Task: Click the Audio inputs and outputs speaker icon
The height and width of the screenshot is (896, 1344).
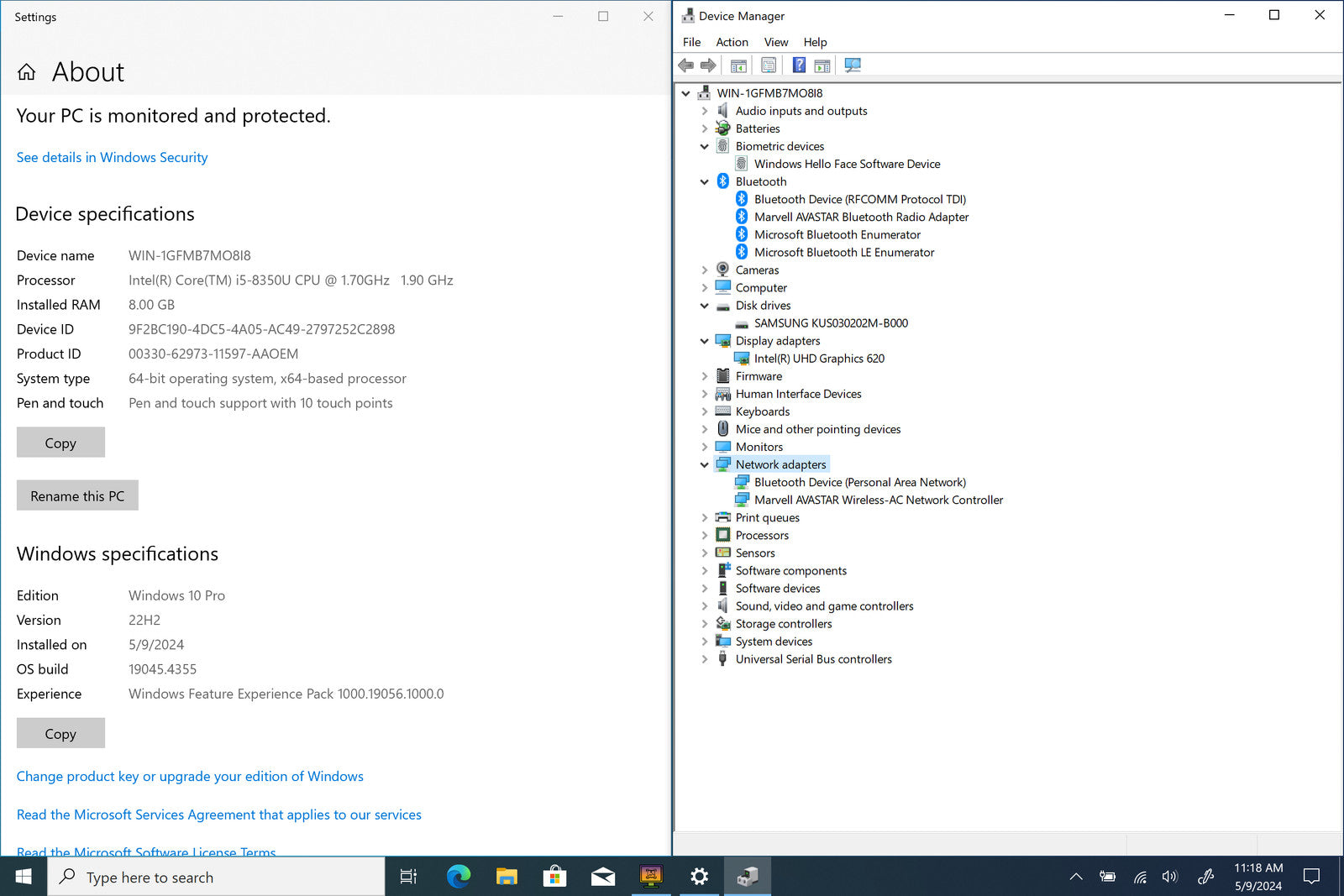Action: point(722,111)
